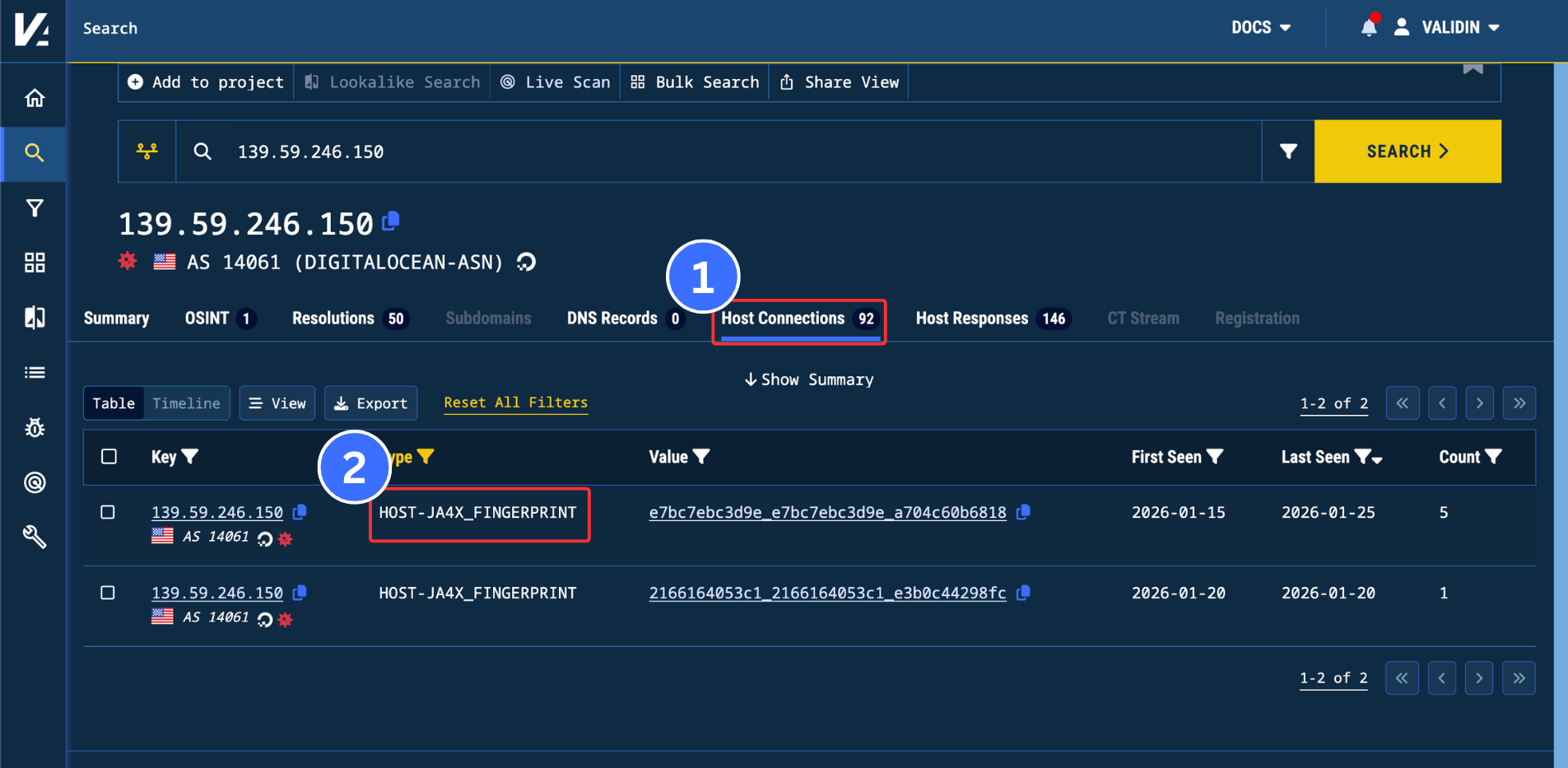Viewport: 1568px width, 768px height.
Task: Open the dashboard grid icon in the sidebar
Action: tap(34, 262)
